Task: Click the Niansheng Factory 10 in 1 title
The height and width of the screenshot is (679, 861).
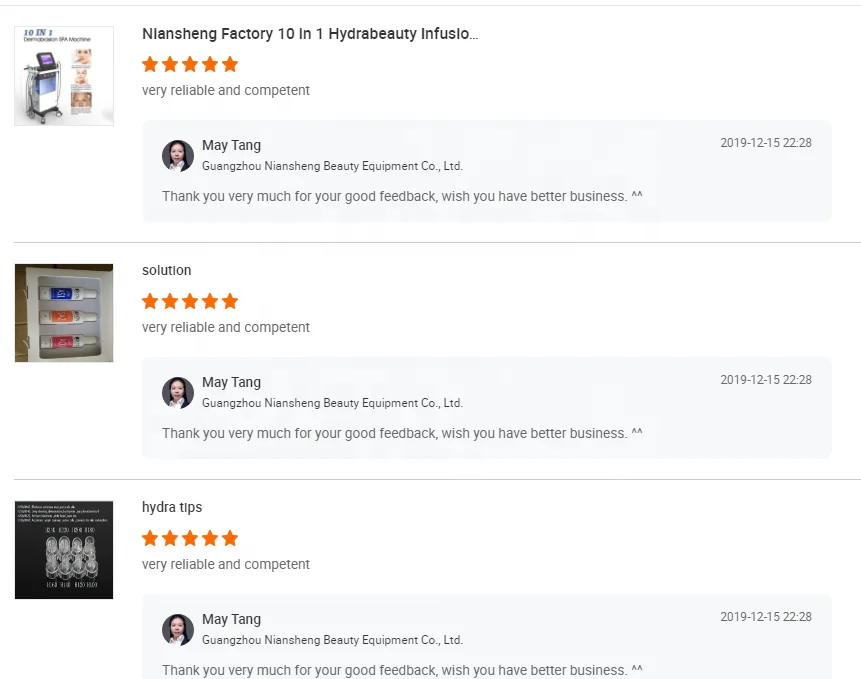Action: [x=310, y=34]
